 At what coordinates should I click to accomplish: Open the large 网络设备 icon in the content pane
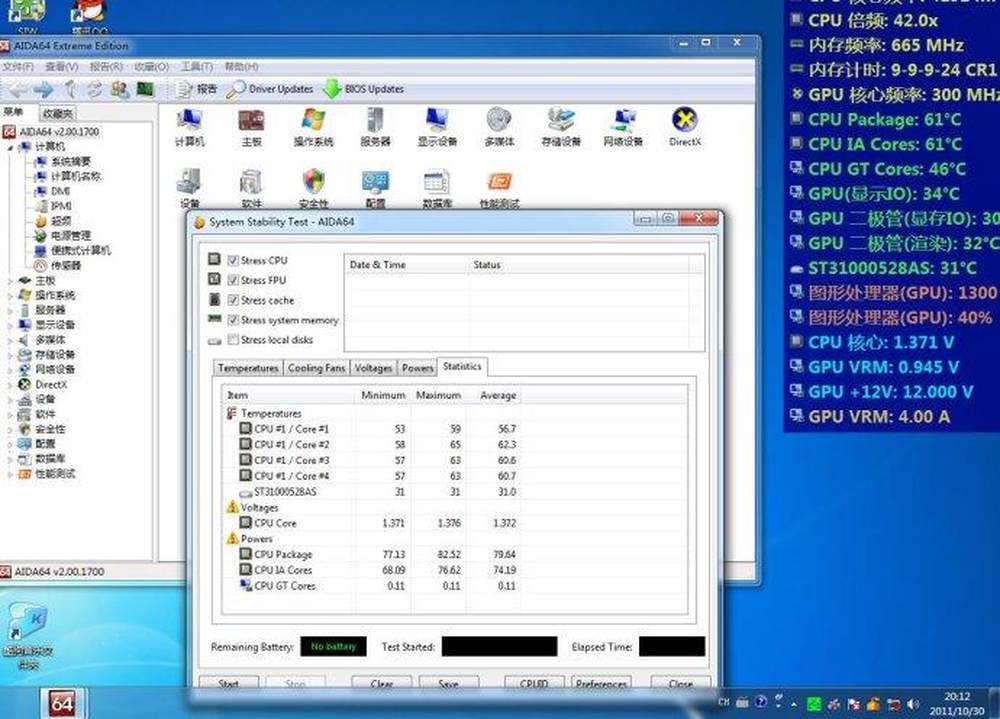[x=623, y=128]
